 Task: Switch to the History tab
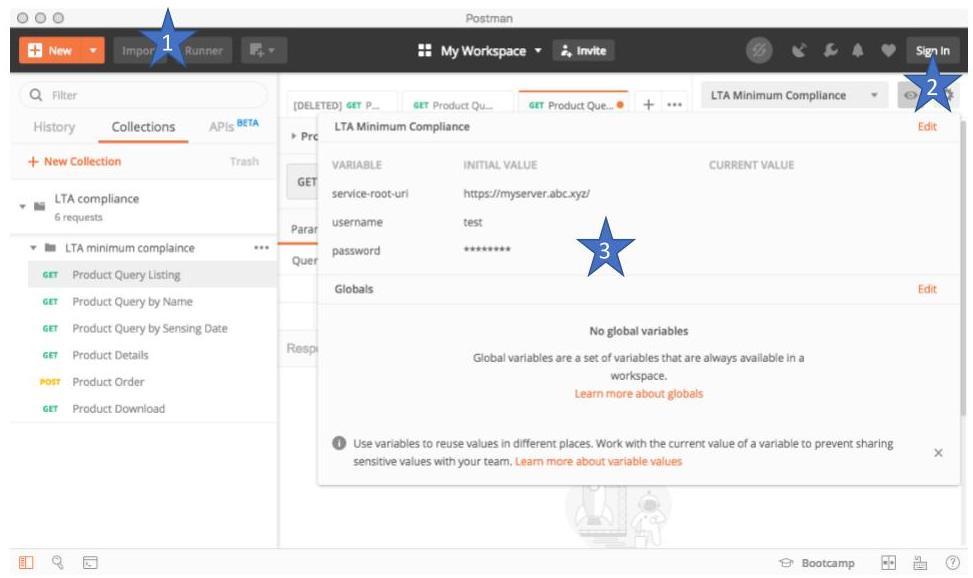tap(54, 127)
